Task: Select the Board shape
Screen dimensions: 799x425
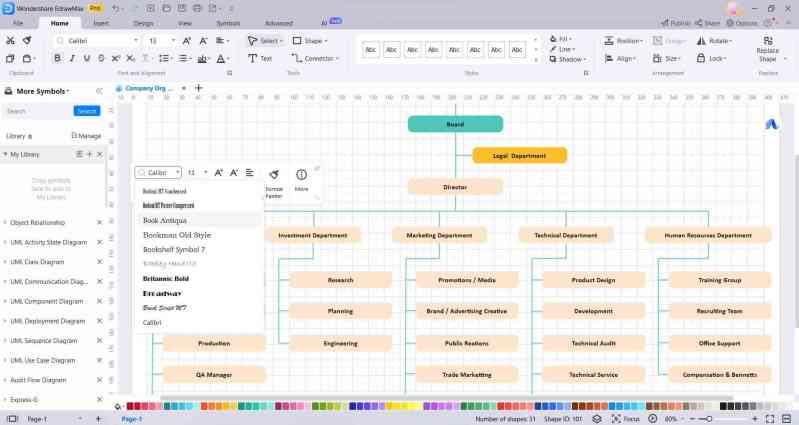Action: tap(455, 124)
